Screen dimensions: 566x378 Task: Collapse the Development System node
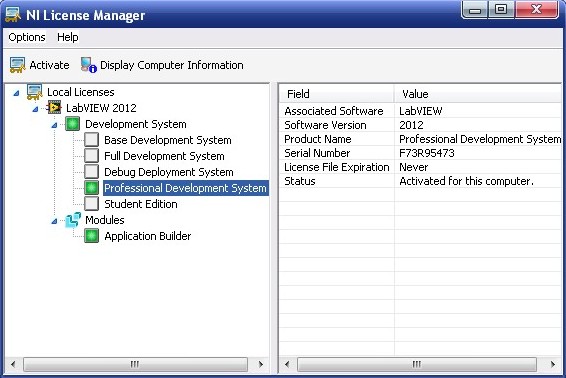[54, 125]
